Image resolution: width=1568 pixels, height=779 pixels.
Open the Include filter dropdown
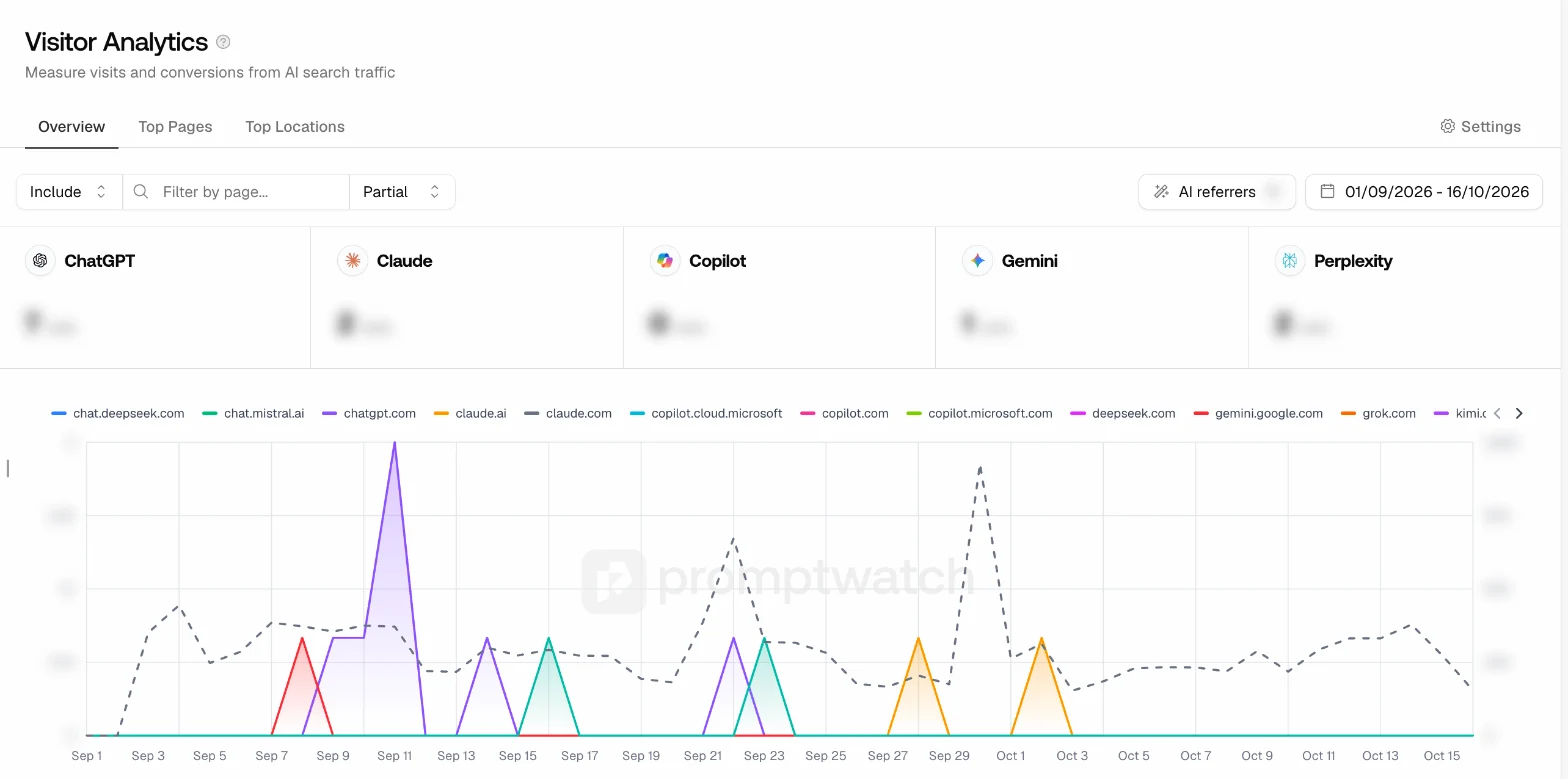(69, 191)
